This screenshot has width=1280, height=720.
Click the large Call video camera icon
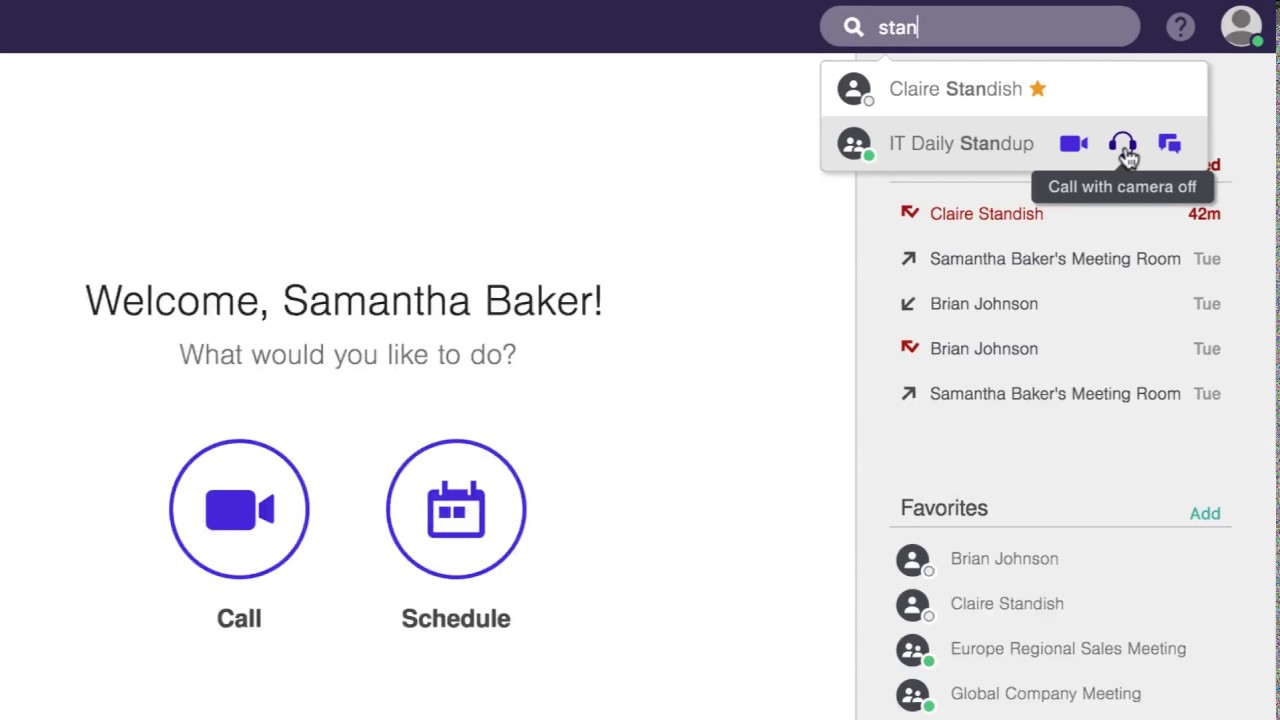coord(239,509)
